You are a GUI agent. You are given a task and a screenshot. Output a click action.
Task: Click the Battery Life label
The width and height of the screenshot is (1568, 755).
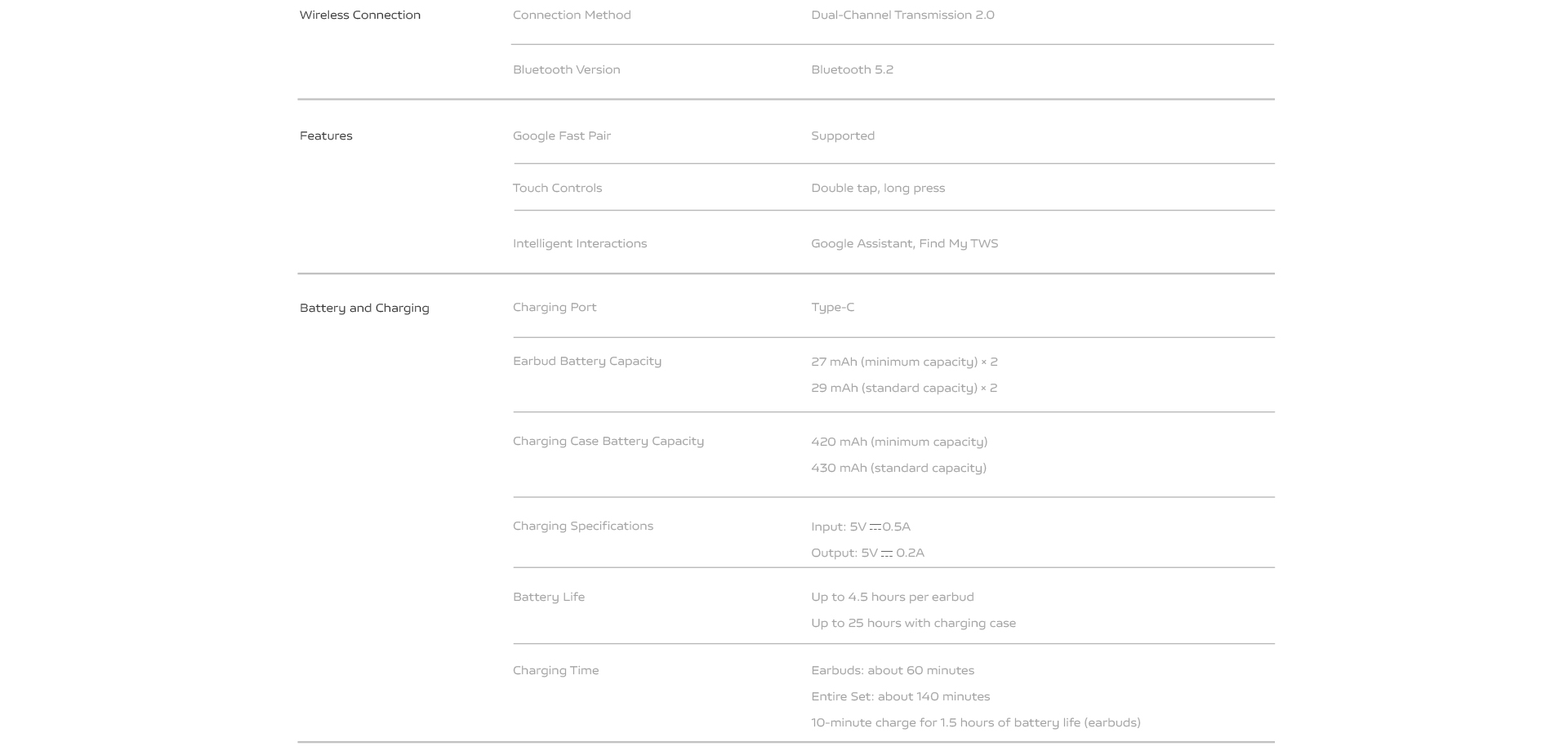[548, 597]
